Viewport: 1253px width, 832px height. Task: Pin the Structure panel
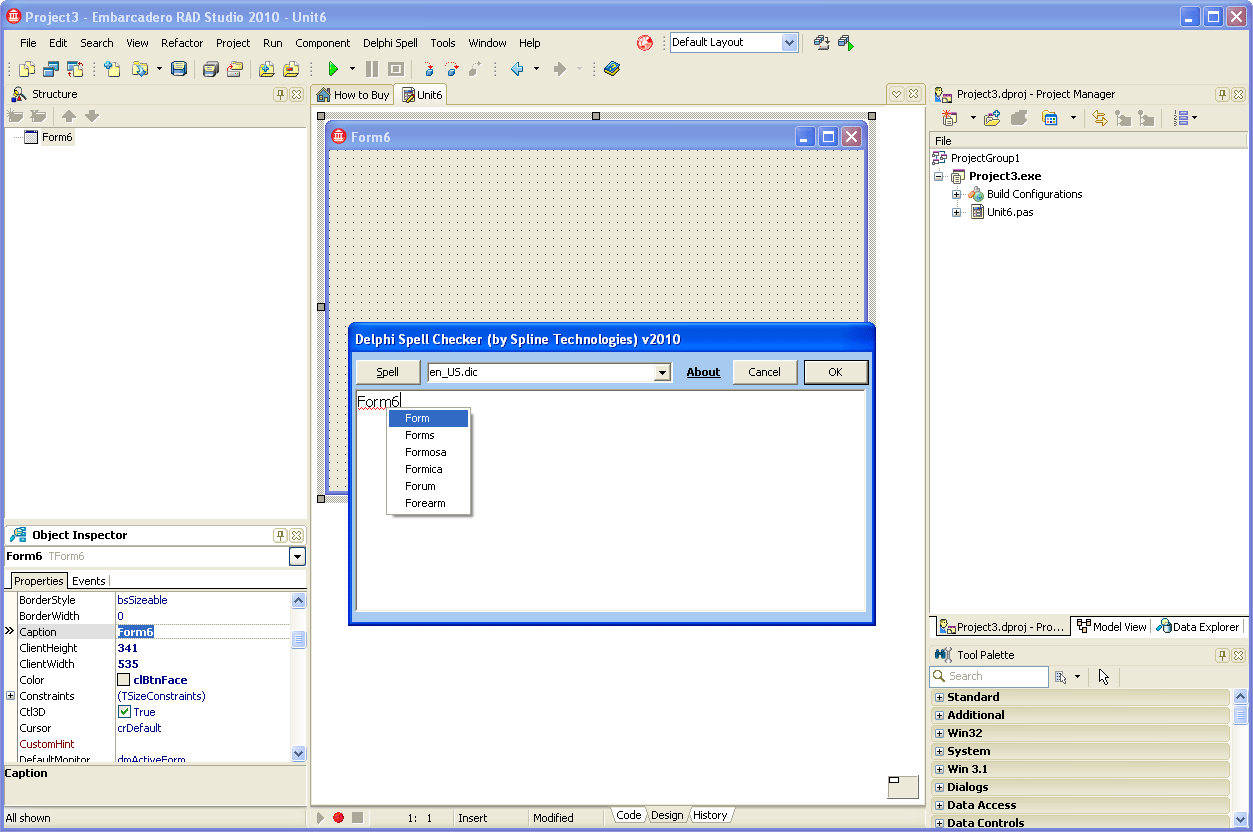pyautogui.click(x=280, y=94)
